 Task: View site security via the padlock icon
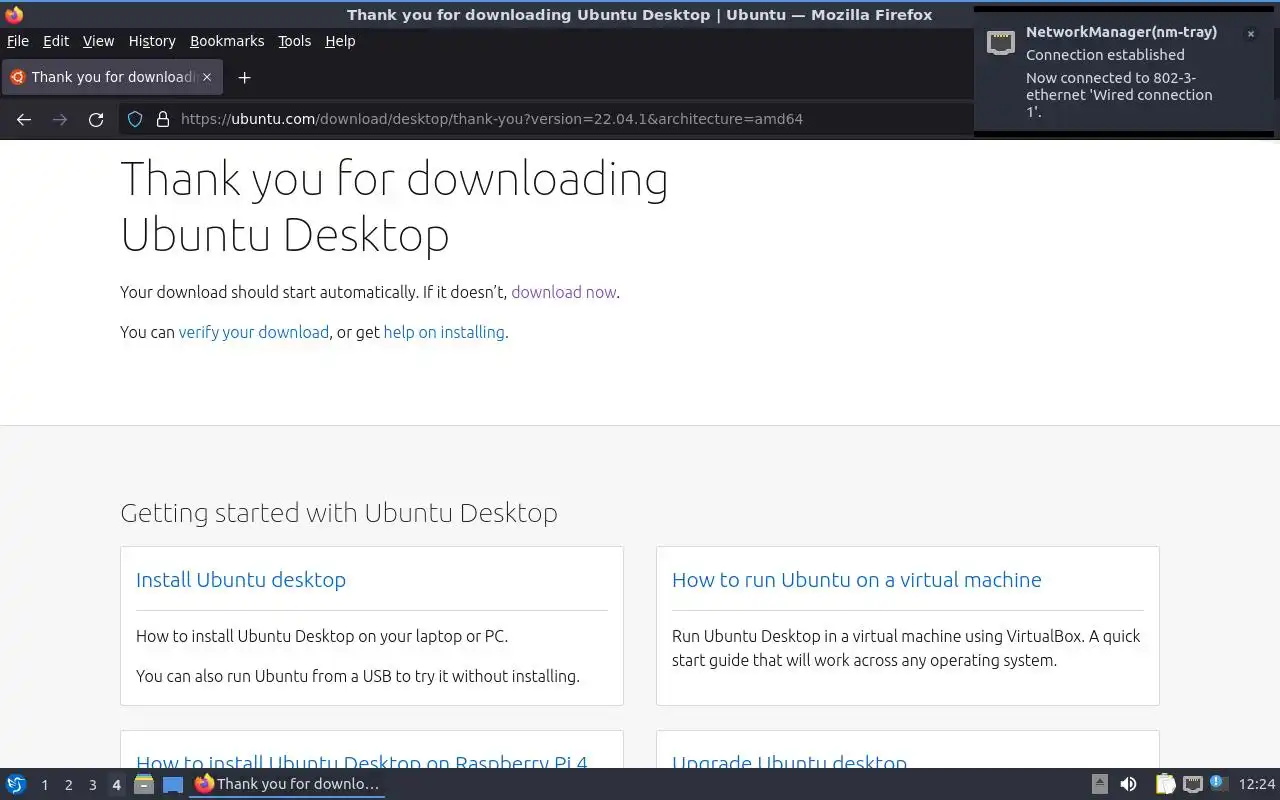coord(163,119)
